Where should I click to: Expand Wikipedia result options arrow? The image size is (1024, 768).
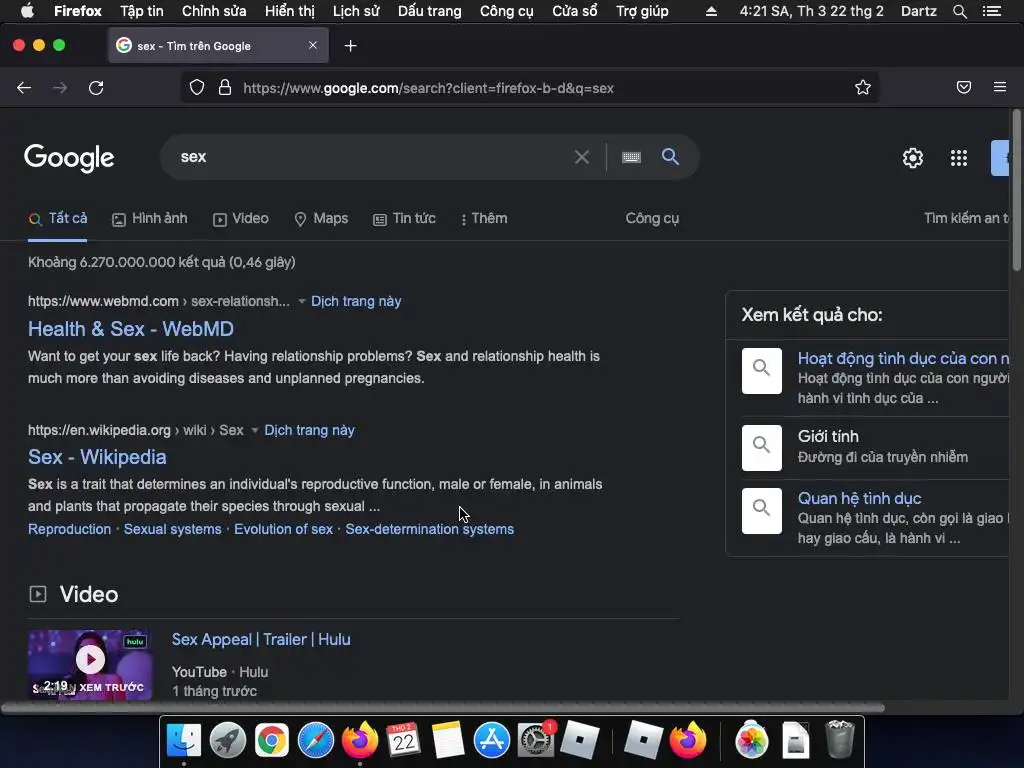[x=255, y=430]
